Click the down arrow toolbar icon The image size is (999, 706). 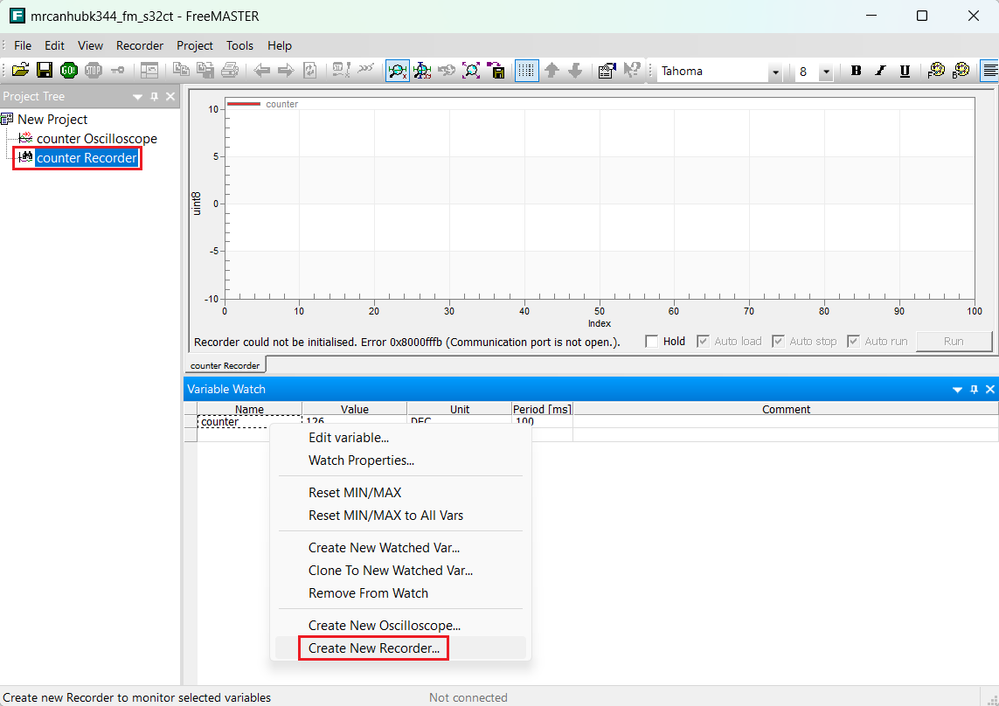click(x=575, y=70)
